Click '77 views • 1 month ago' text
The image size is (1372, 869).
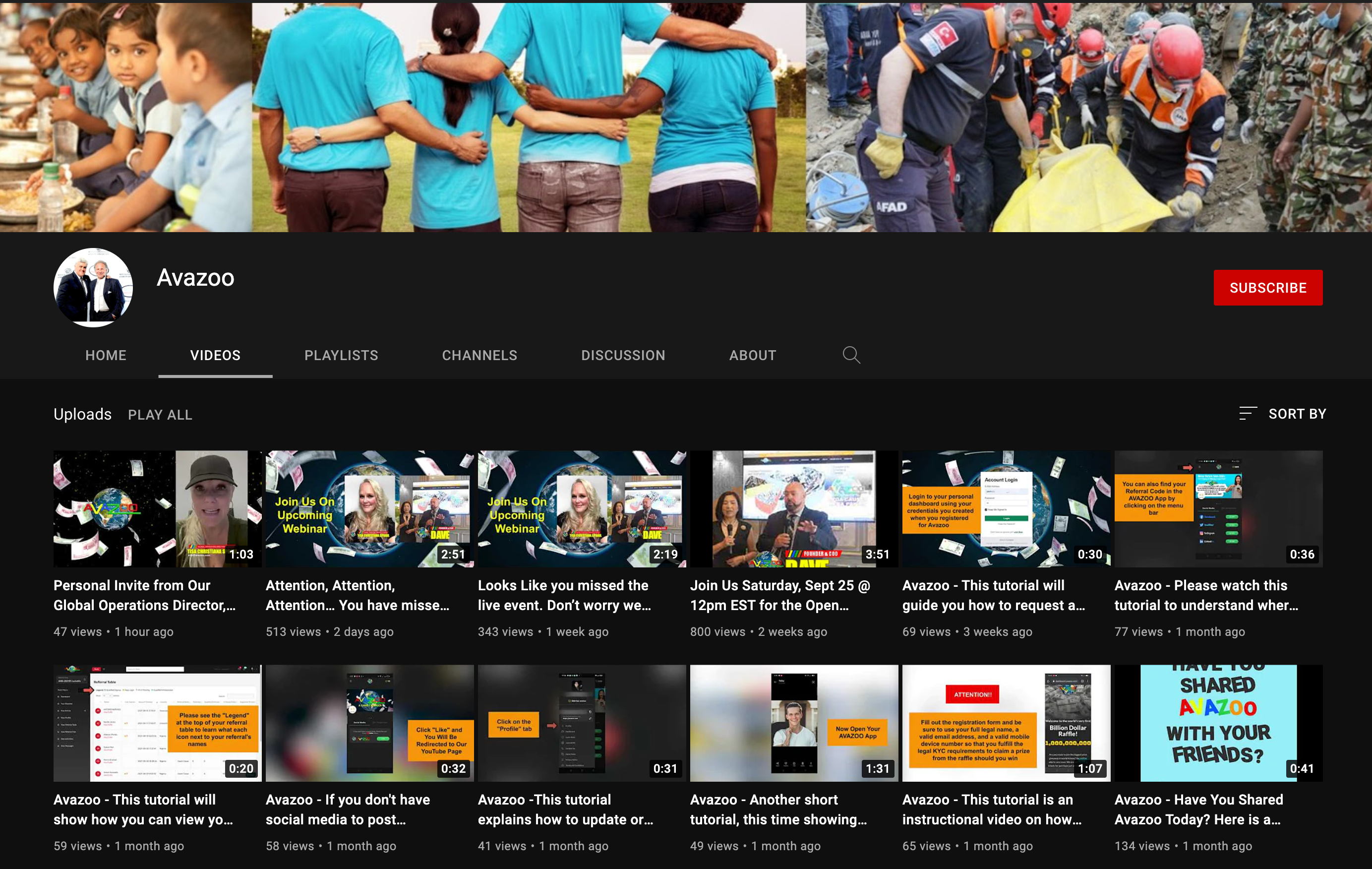click(1180, 631)
